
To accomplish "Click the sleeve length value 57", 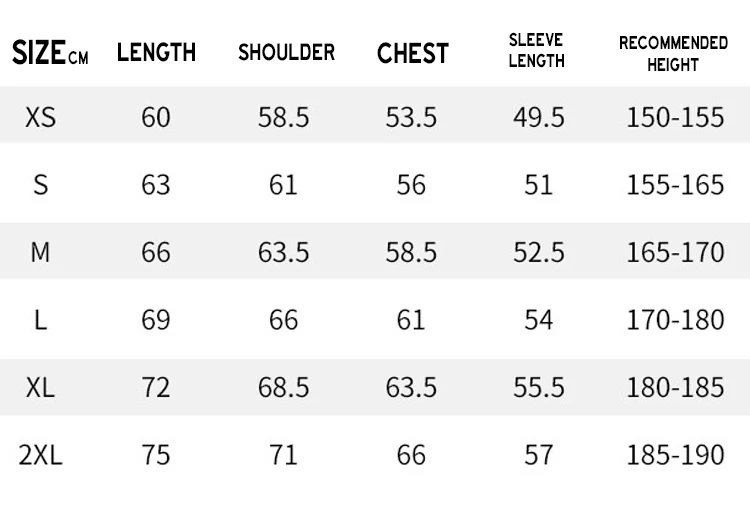I will [539, 455].
